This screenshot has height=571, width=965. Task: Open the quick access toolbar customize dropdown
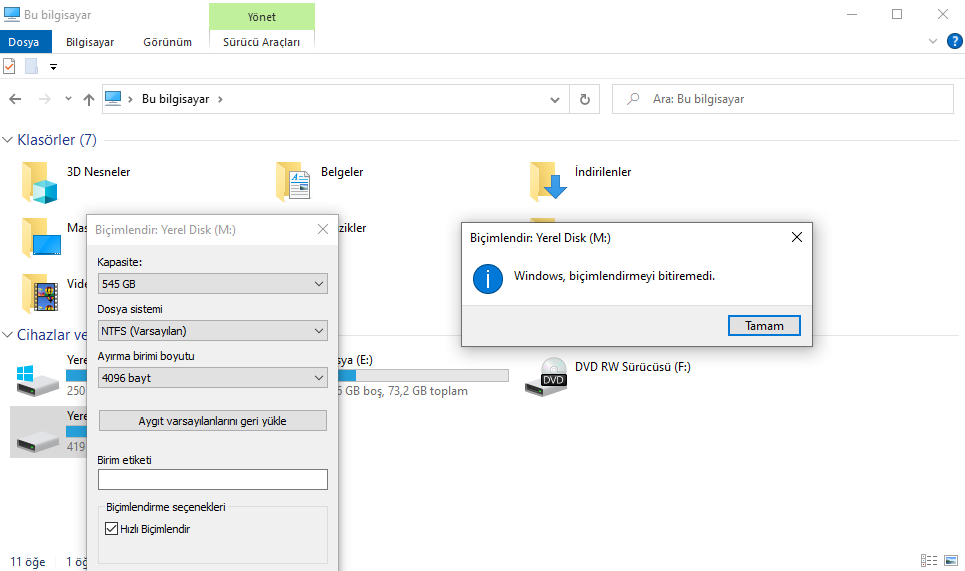pyautogui.click(x=54, y=67)
